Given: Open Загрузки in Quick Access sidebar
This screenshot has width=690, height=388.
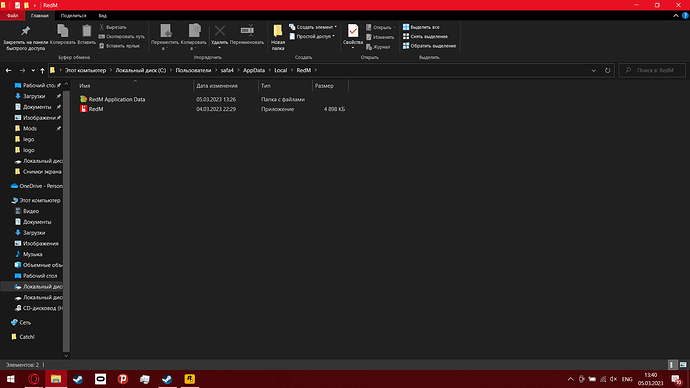Looking at the screenshot, I should [x=33, y=96].
